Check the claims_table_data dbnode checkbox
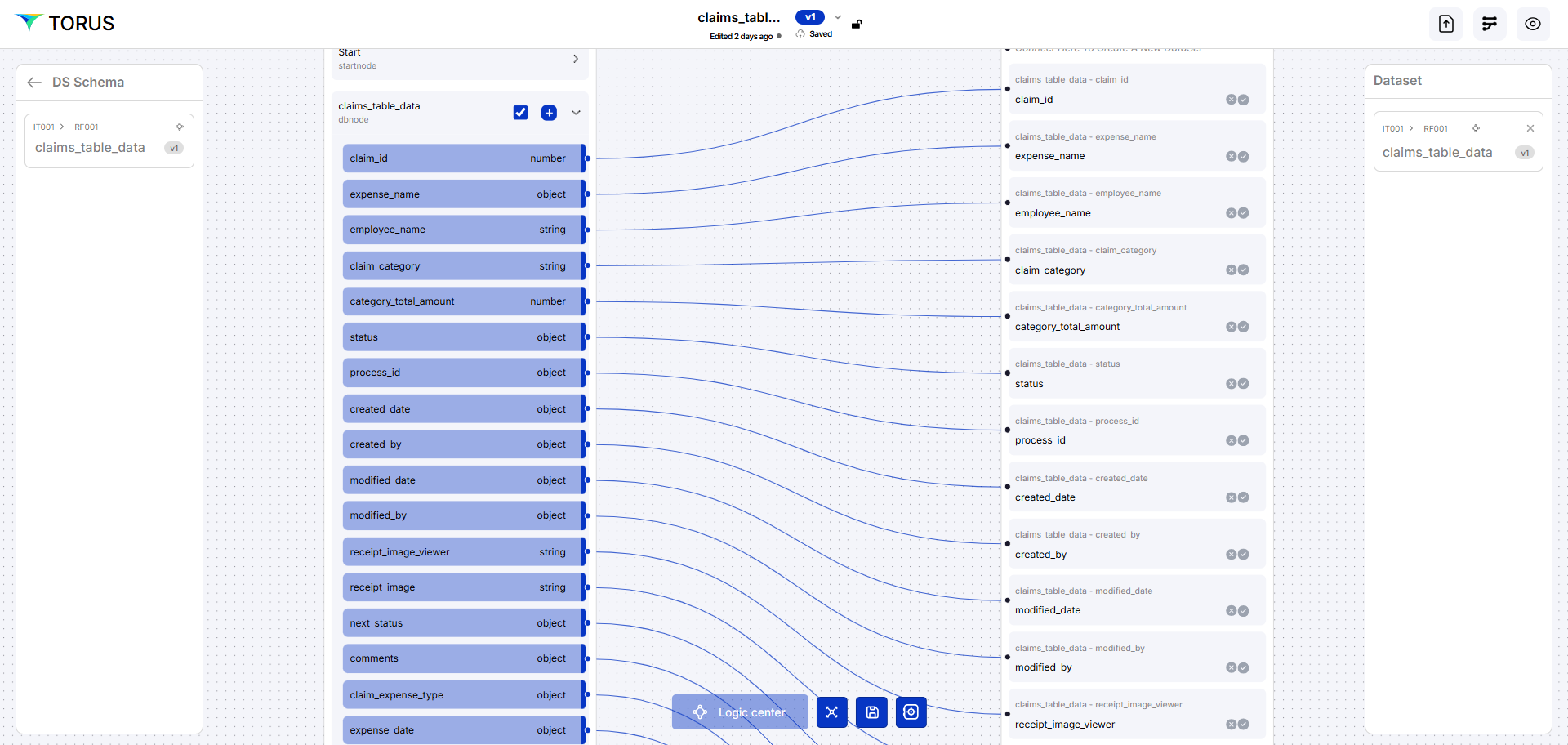The height and width of the screenshot is (745, 1568). tap(520, 113)
